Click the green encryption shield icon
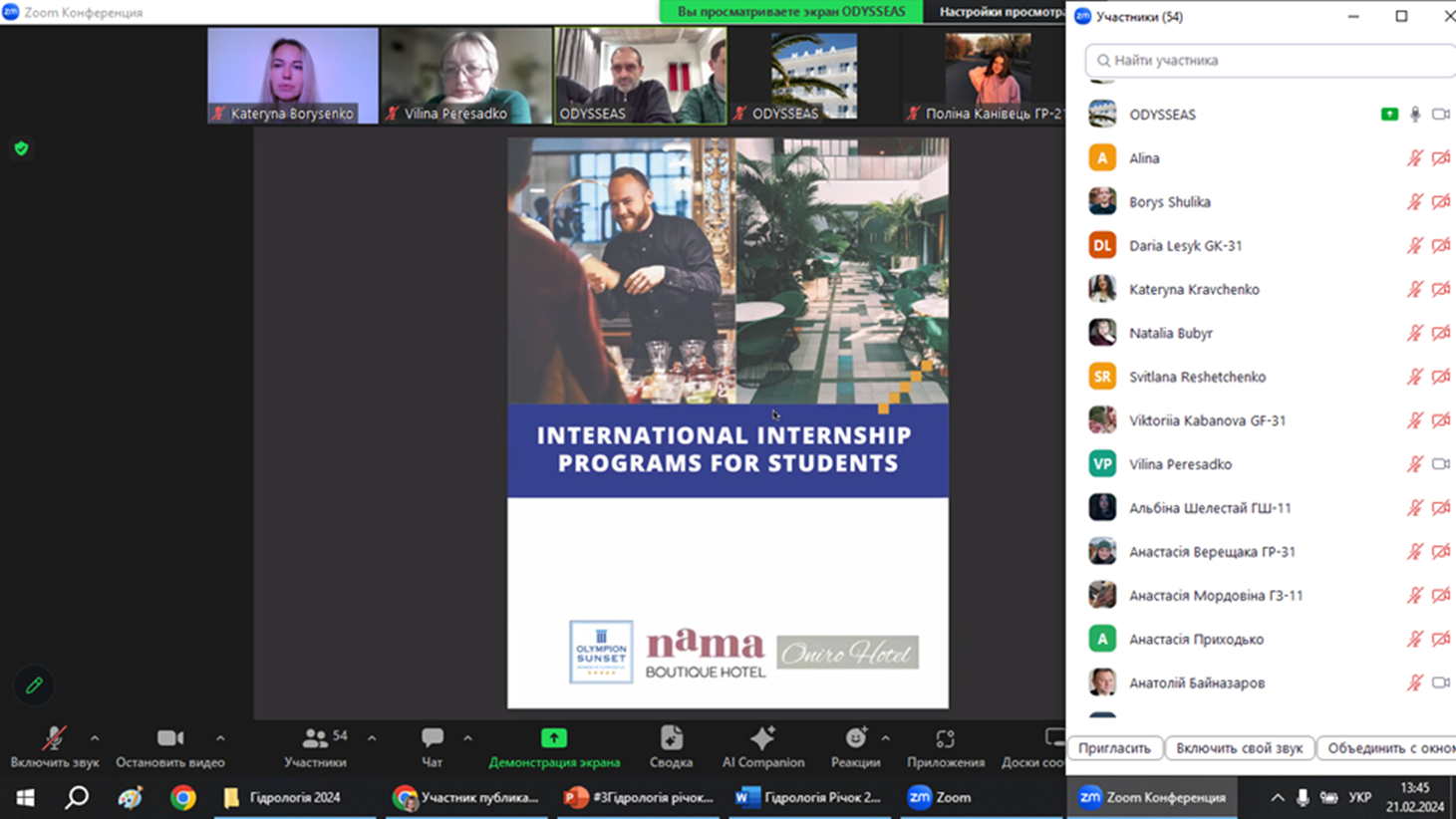 pyautogui.click(x=21, y=148)
